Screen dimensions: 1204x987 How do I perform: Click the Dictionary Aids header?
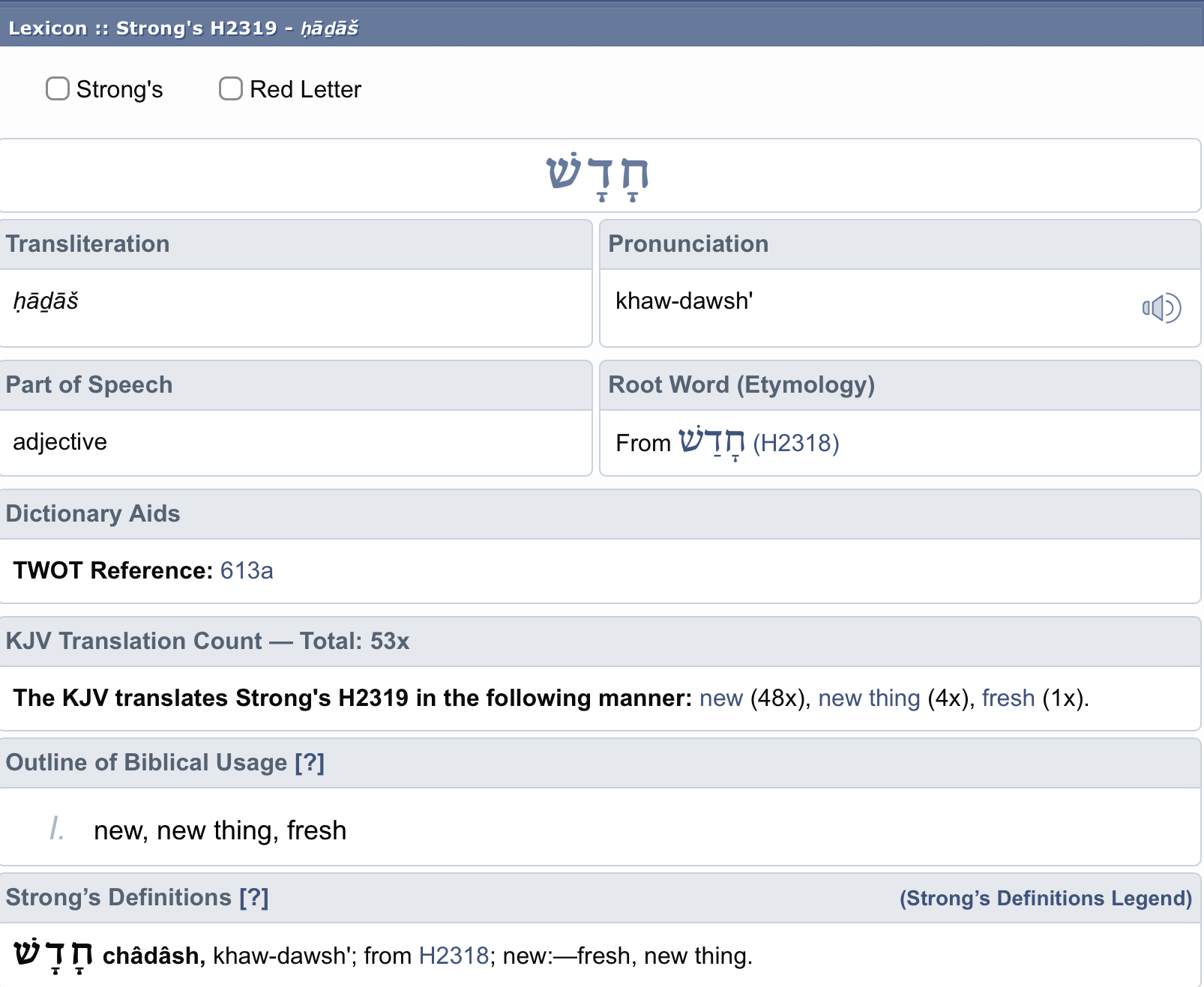(x=601, y=514)
